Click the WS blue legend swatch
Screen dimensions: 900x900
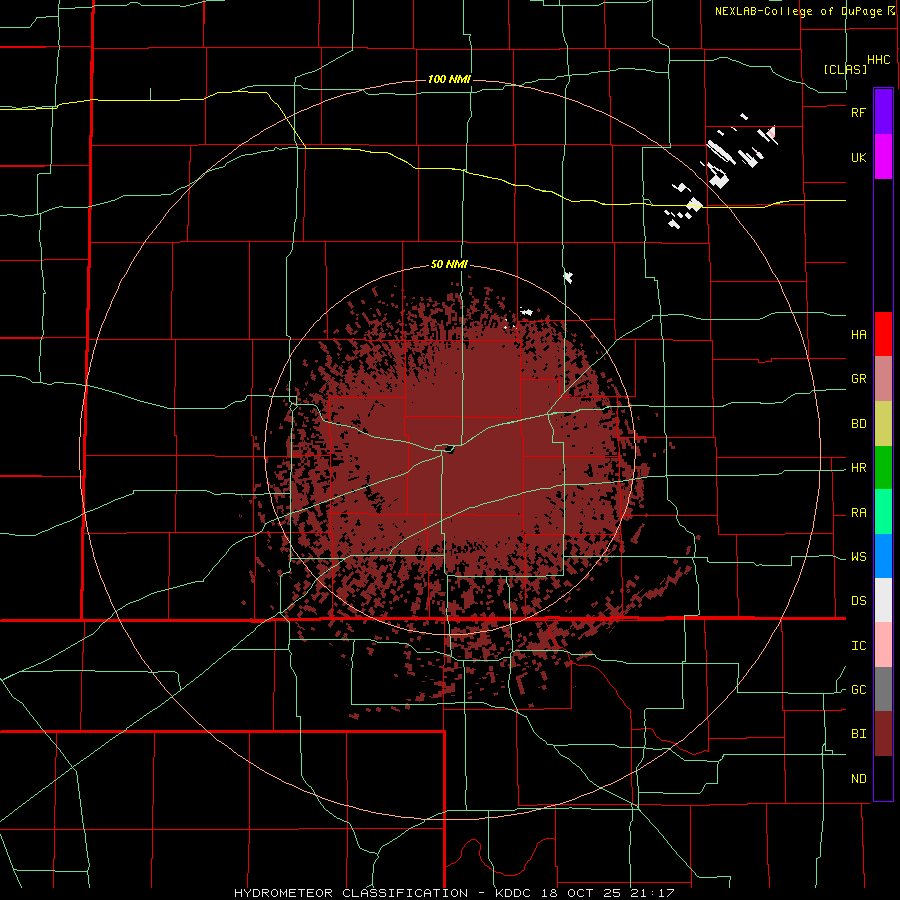pyautogui.click(x=883, y=556)
